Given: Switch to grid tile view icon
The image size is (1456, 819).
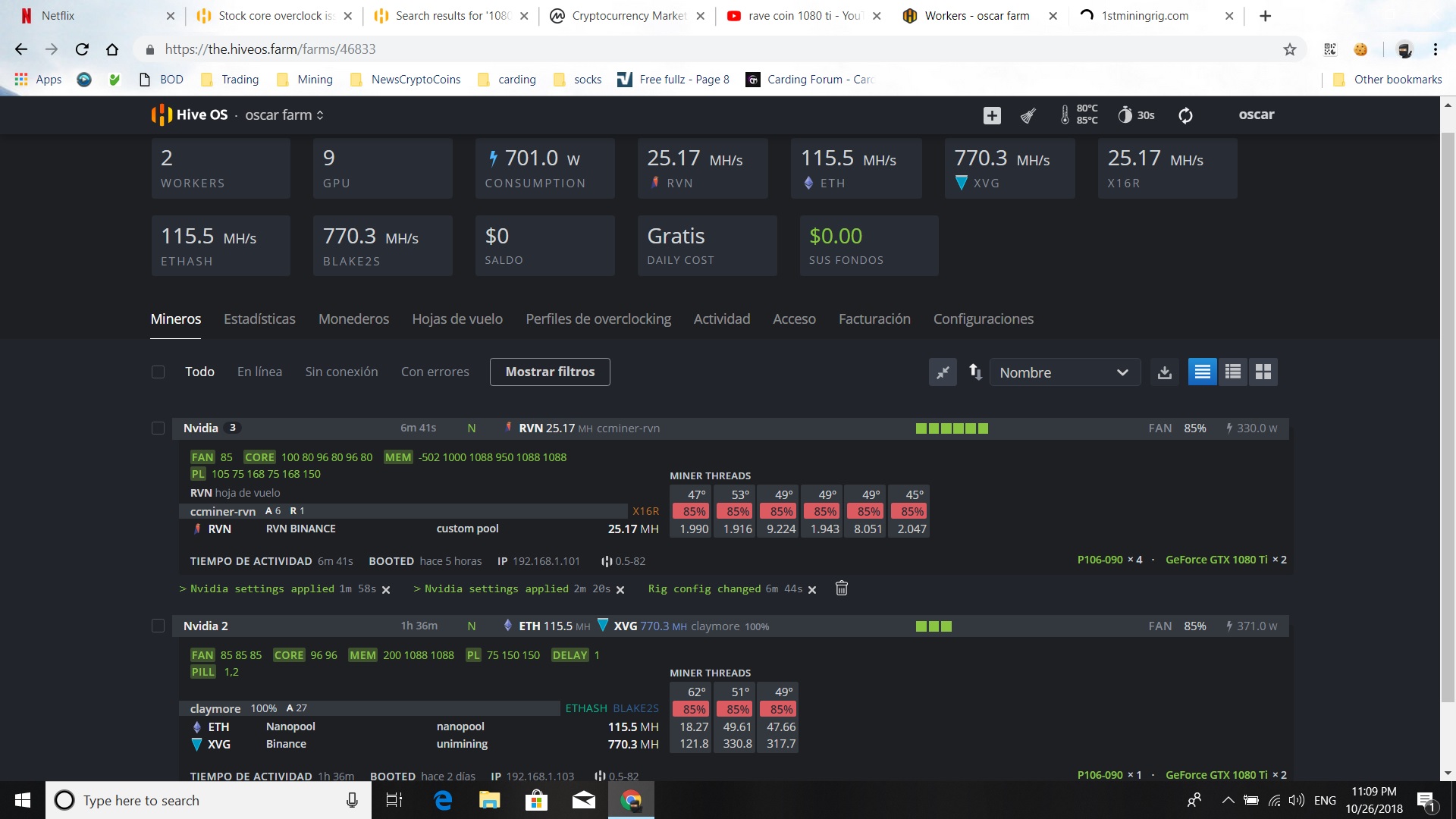Looking at the screenshot, I should click(x=1263, y=372).
